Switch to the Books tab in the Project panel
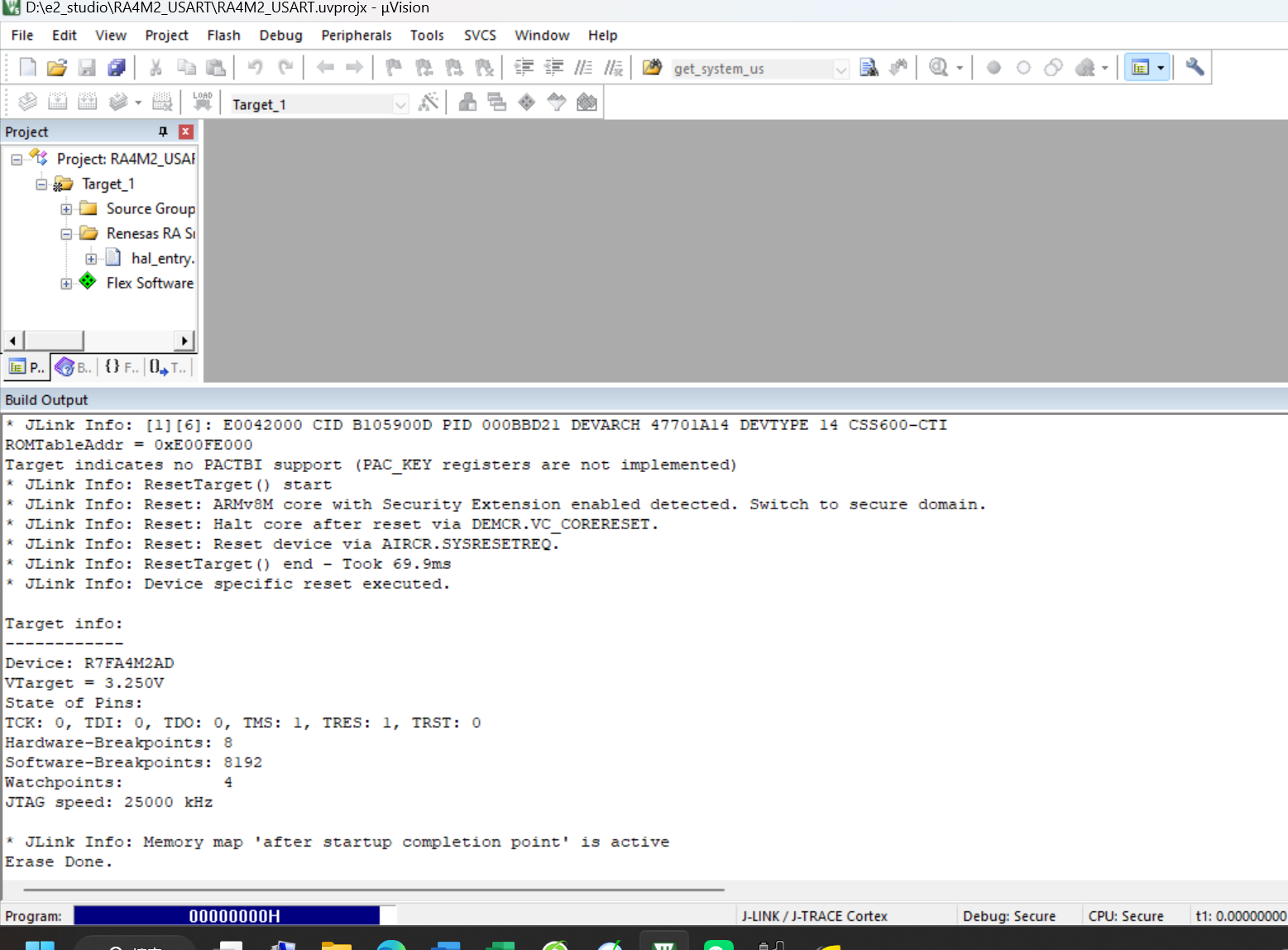The image size is (1288, 950). point(74,367)
